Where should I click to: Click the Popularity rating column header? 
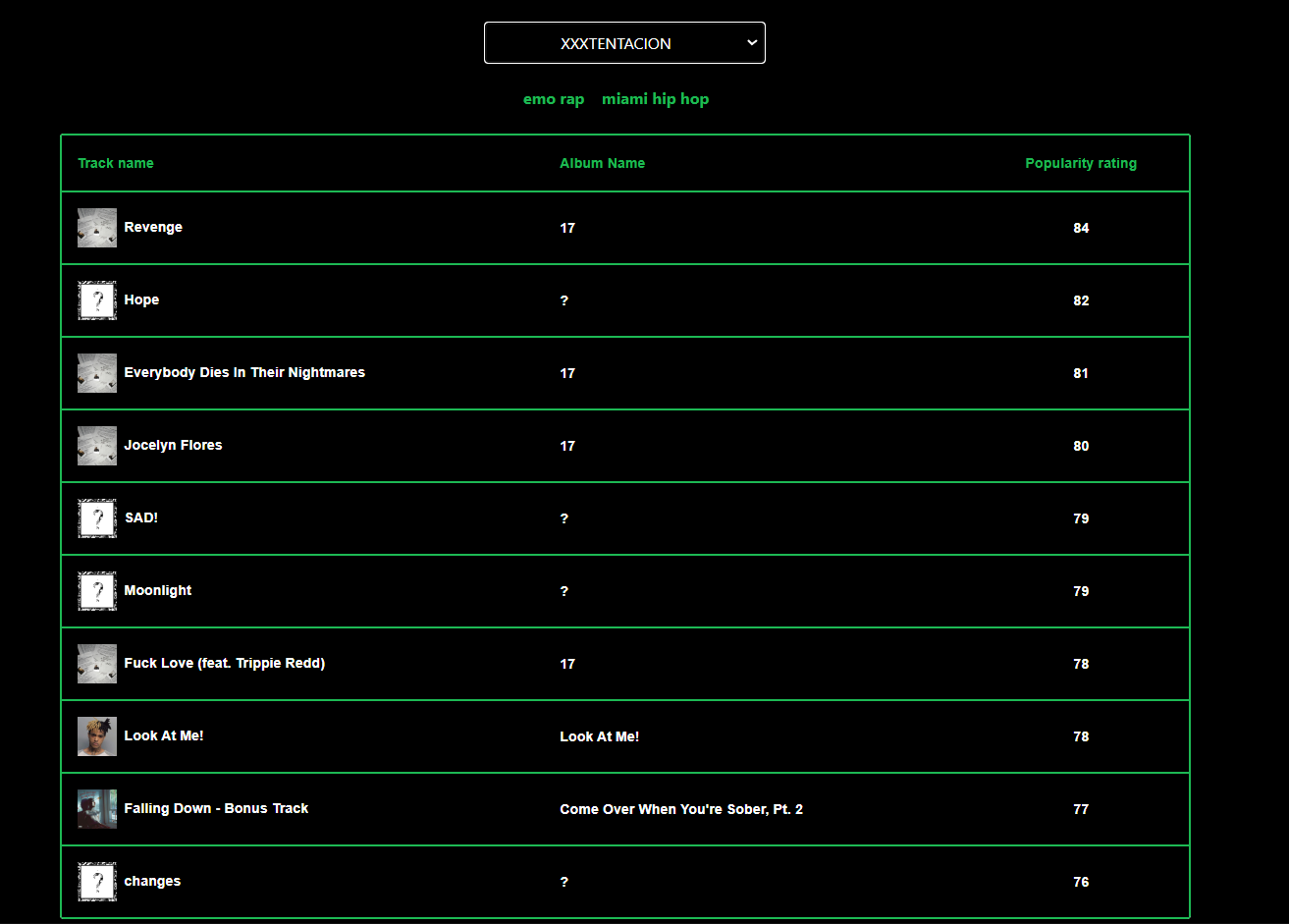coord(1080,163)
